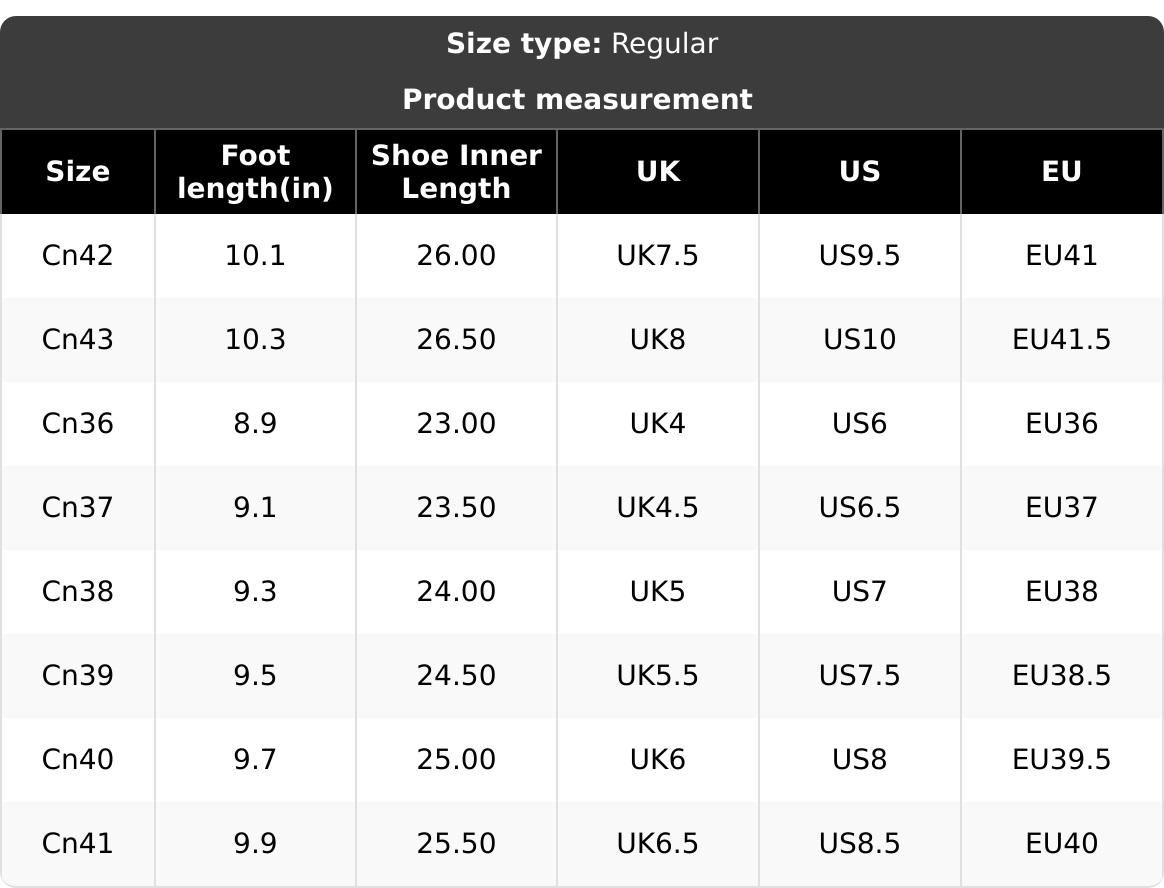Select the UK column header
The image size is (1164, 888).
coord(658,172)
